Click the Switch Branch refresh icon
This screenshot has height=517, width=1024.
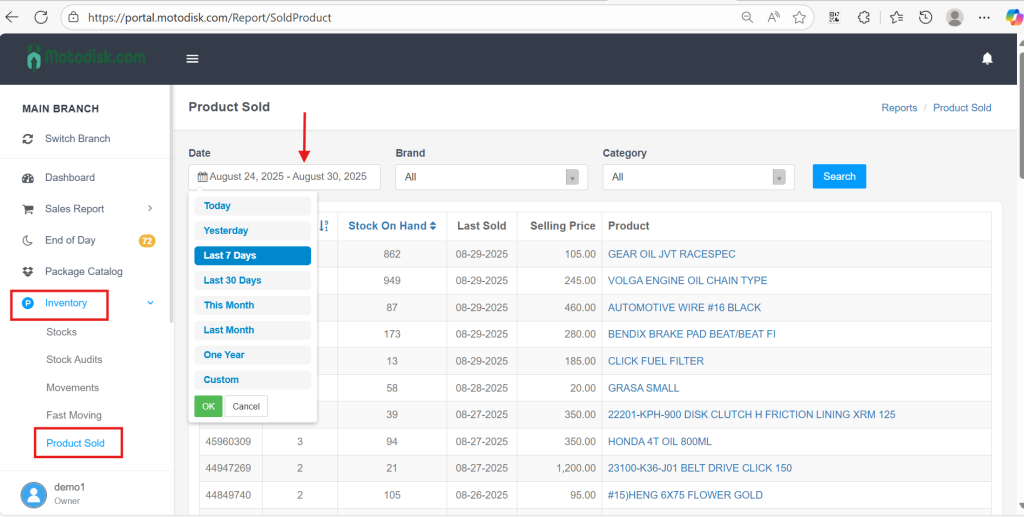pos(28,139)
